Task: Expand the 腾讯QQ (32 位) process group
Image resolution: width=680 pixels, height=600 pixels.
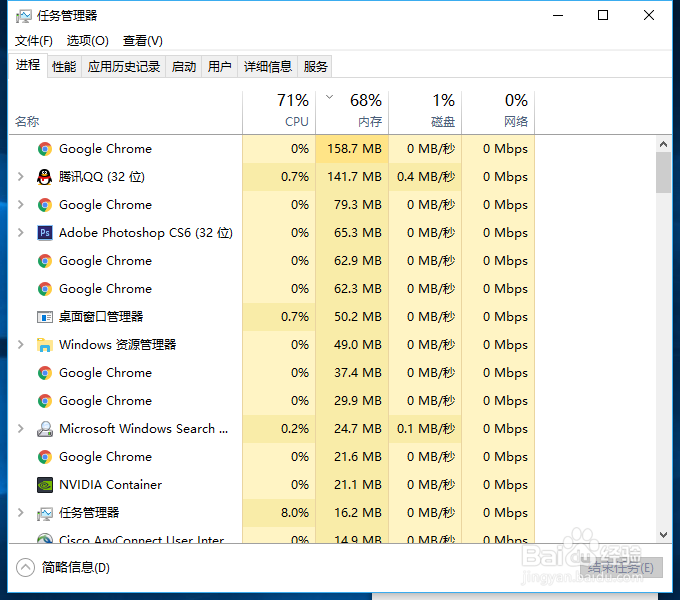Action: coord(20,176)
